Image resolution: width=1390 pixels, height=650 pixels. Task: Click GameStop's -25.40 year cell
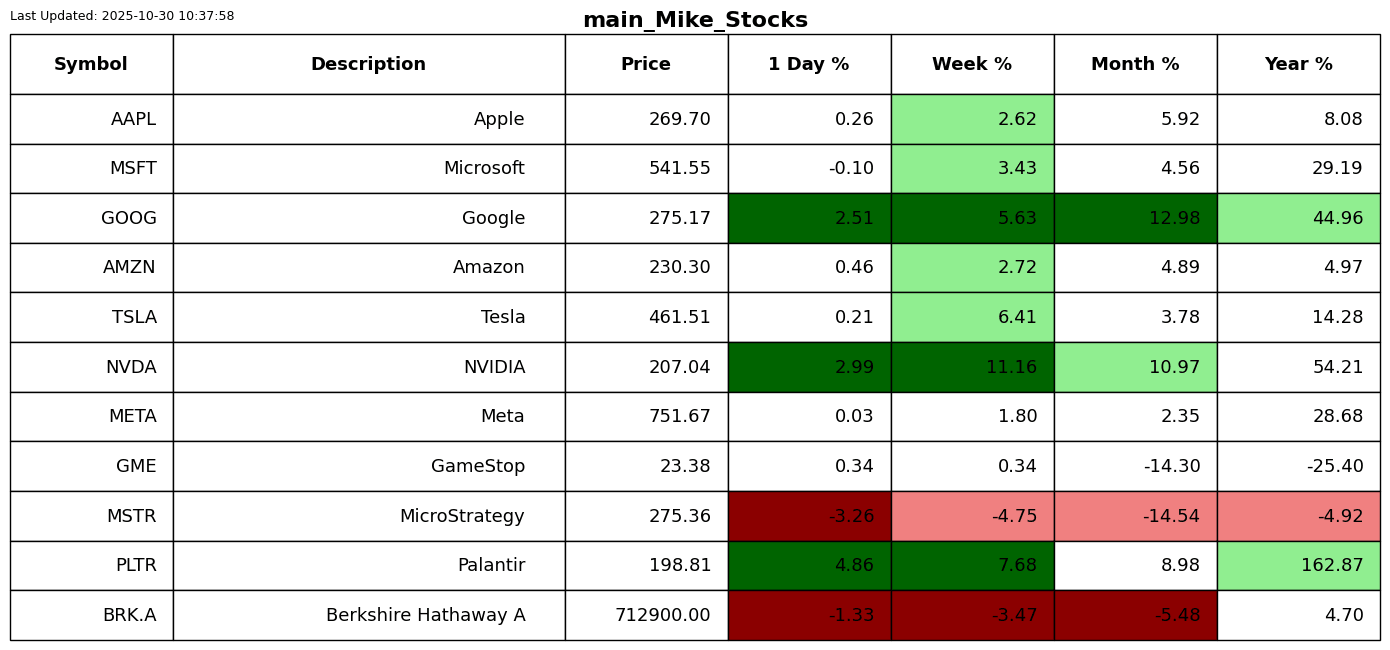pyautogui.click(x=1298, y=466)
